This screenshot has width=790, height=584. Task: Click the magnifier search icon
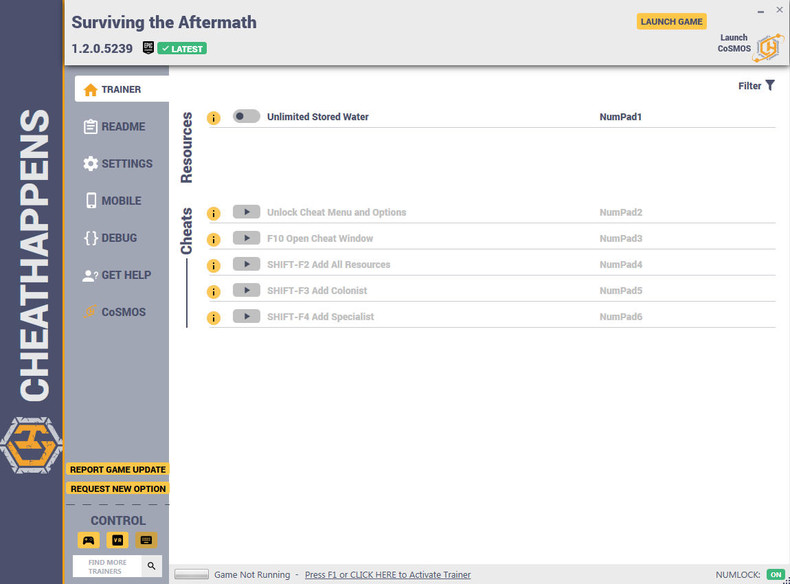click(152, 566)
